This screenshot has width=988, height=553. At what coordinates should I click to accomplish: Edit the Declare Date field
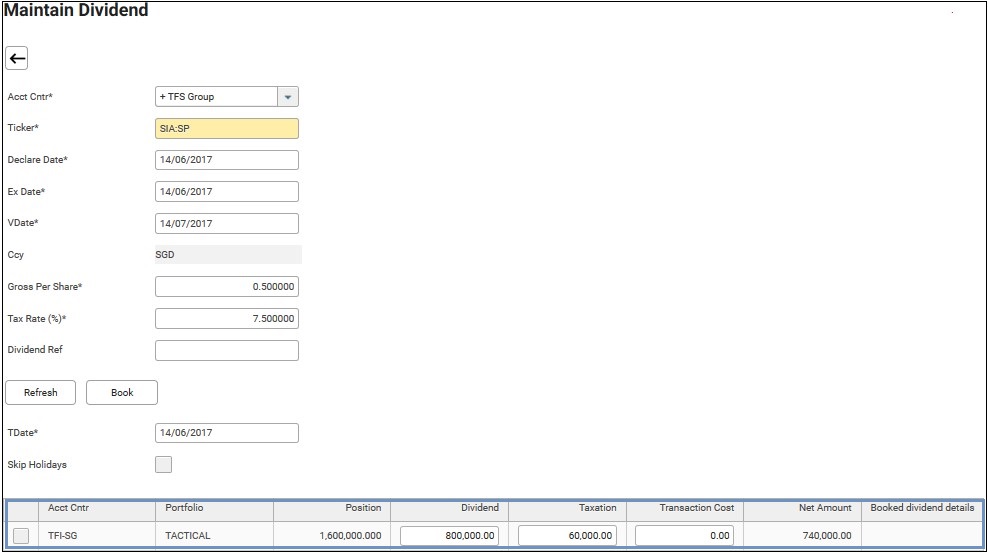click(x=227, y=160)
